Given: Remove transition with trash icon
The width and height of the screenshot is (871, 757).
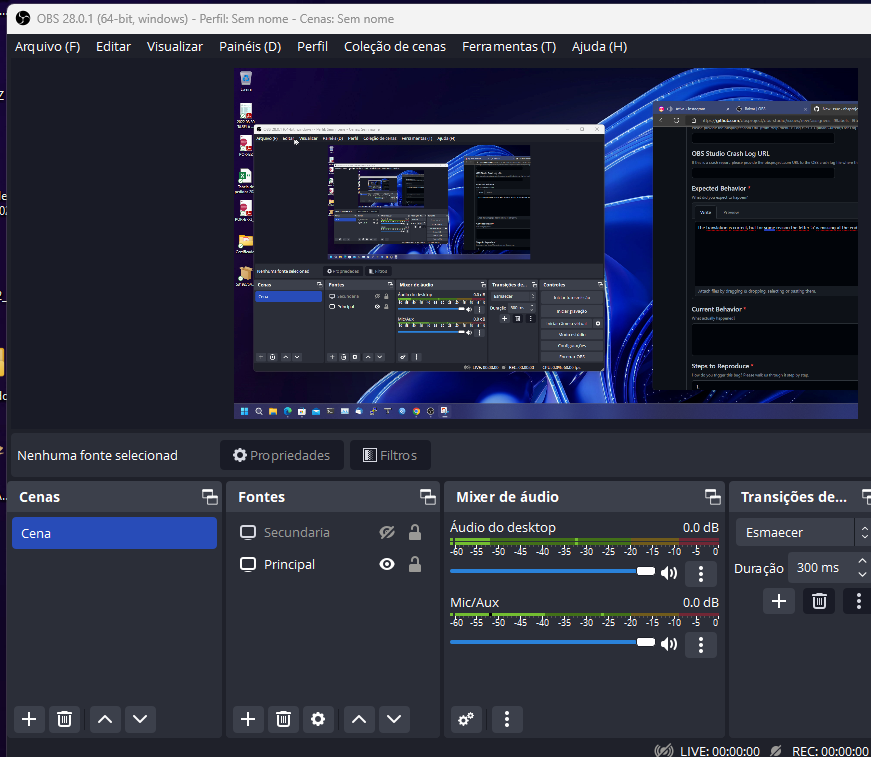Looking at the screenshot, I should pos(819,601).
